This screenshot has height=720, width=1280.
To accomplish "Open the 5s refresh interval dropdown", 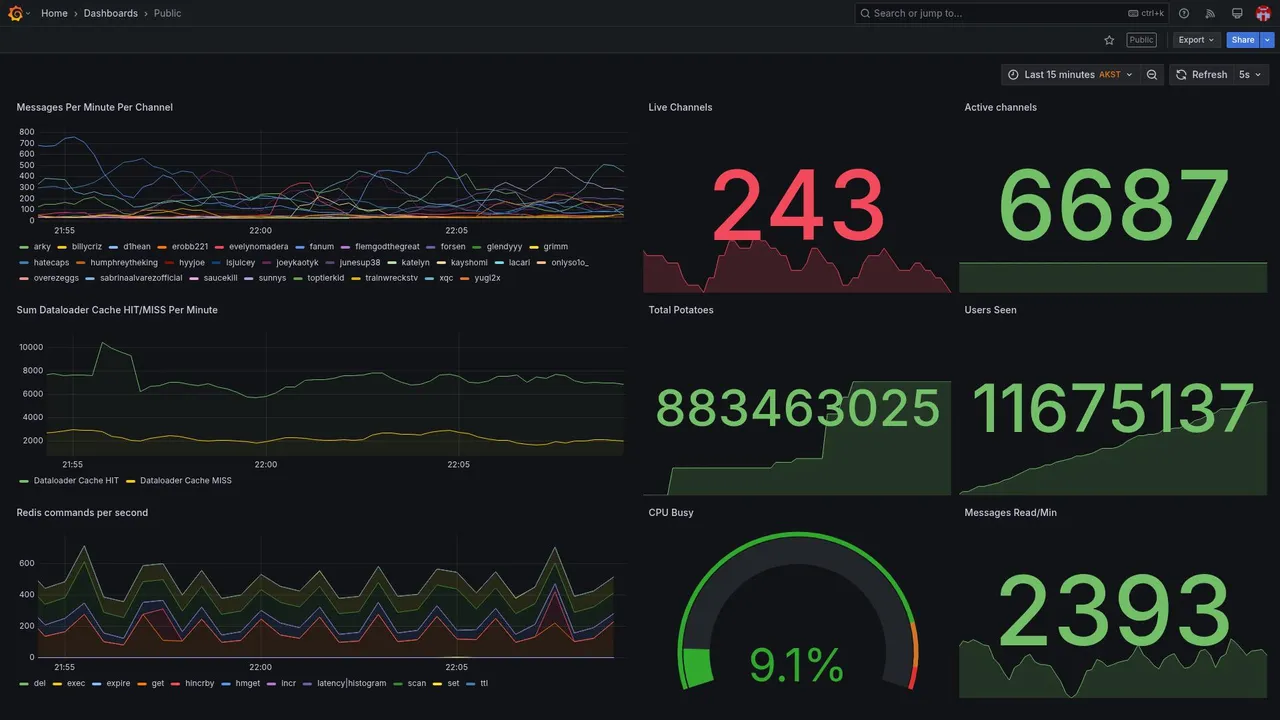I will (1250, 75).
